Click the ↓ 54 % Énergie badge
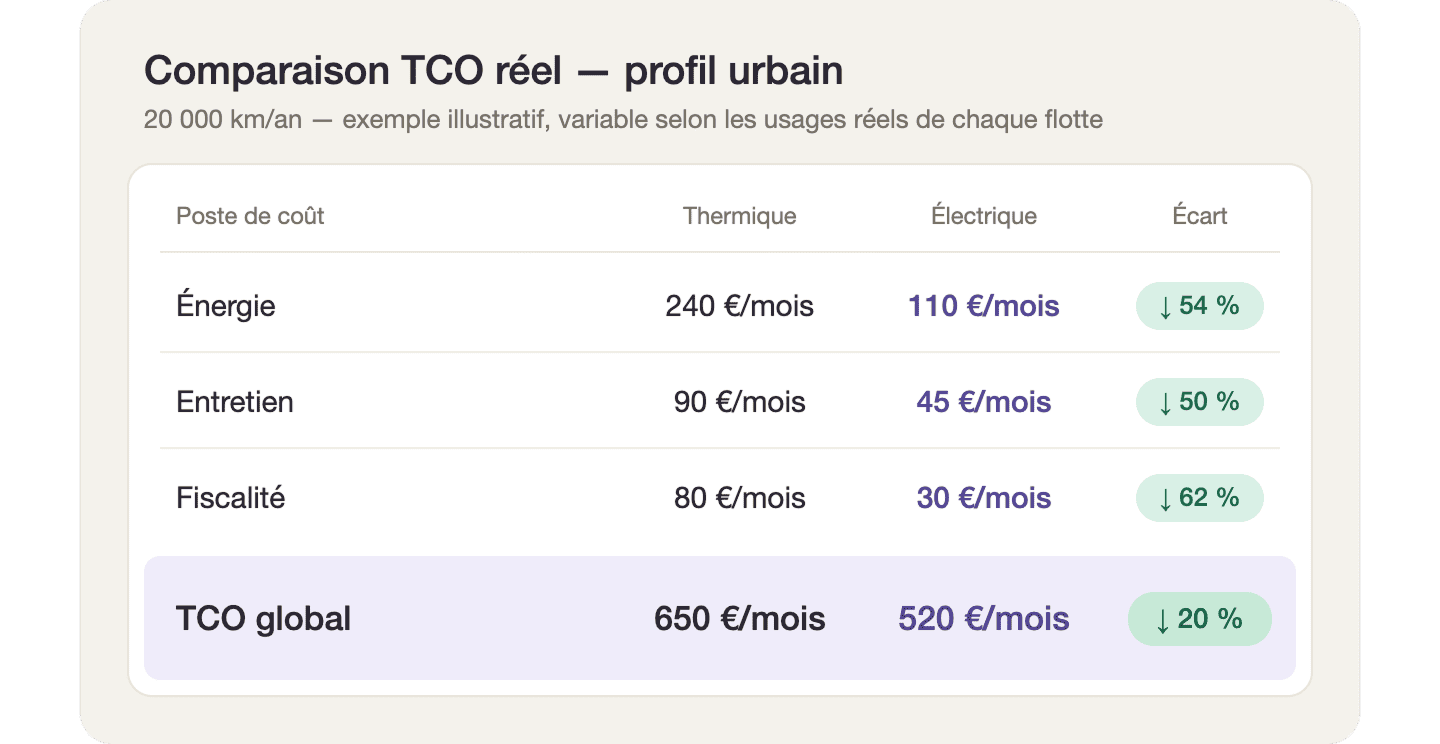Viewport: 1440px width, 744px height. coord(1199,306)
